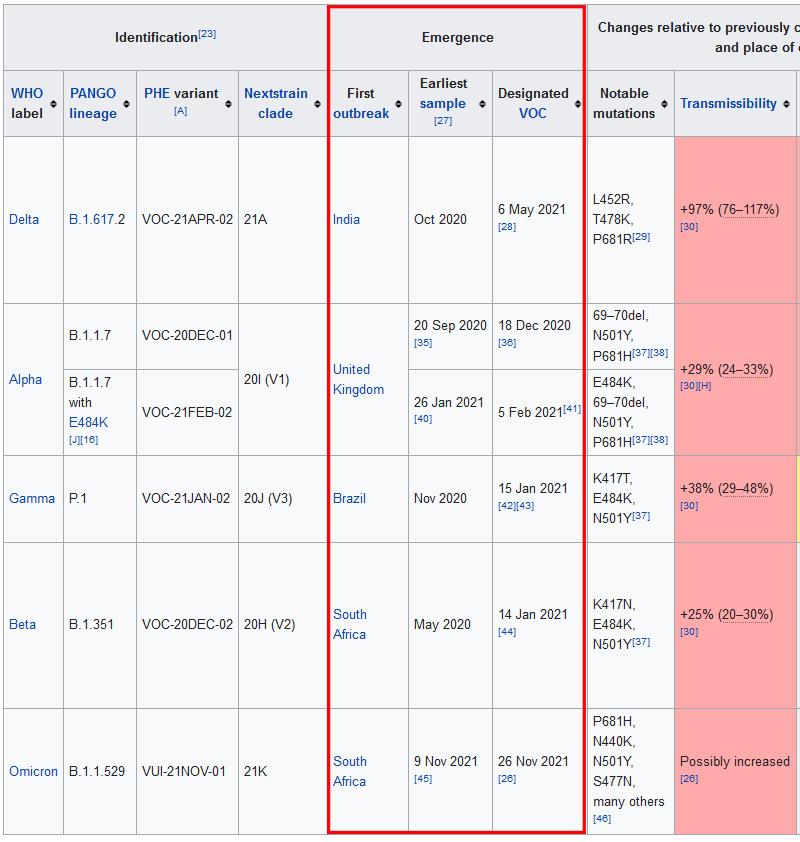
Task: Open the Alpha variant link
Action: coord(25,379)
